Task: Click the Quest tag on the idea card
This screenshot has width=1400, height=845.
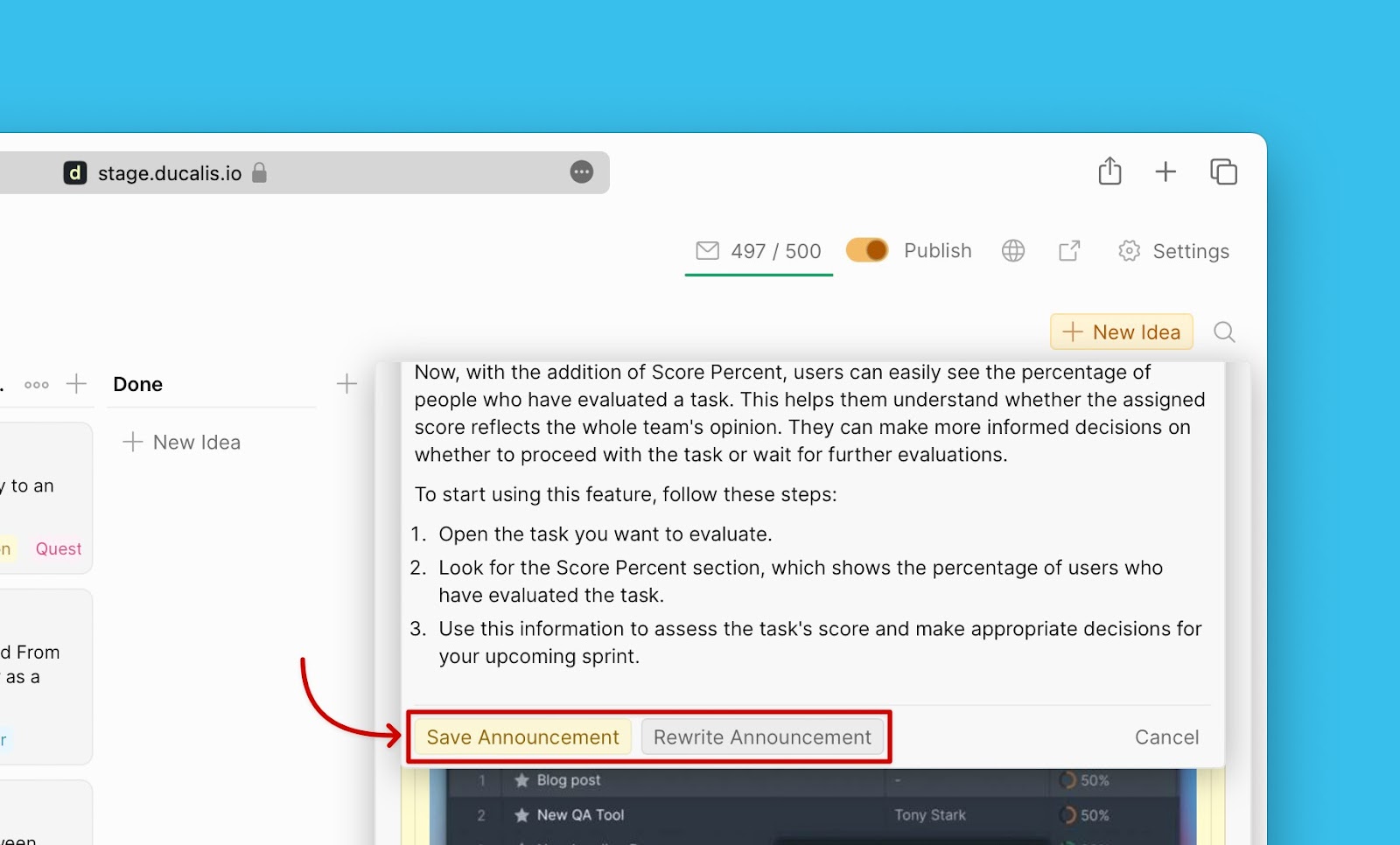Action: 59,549
